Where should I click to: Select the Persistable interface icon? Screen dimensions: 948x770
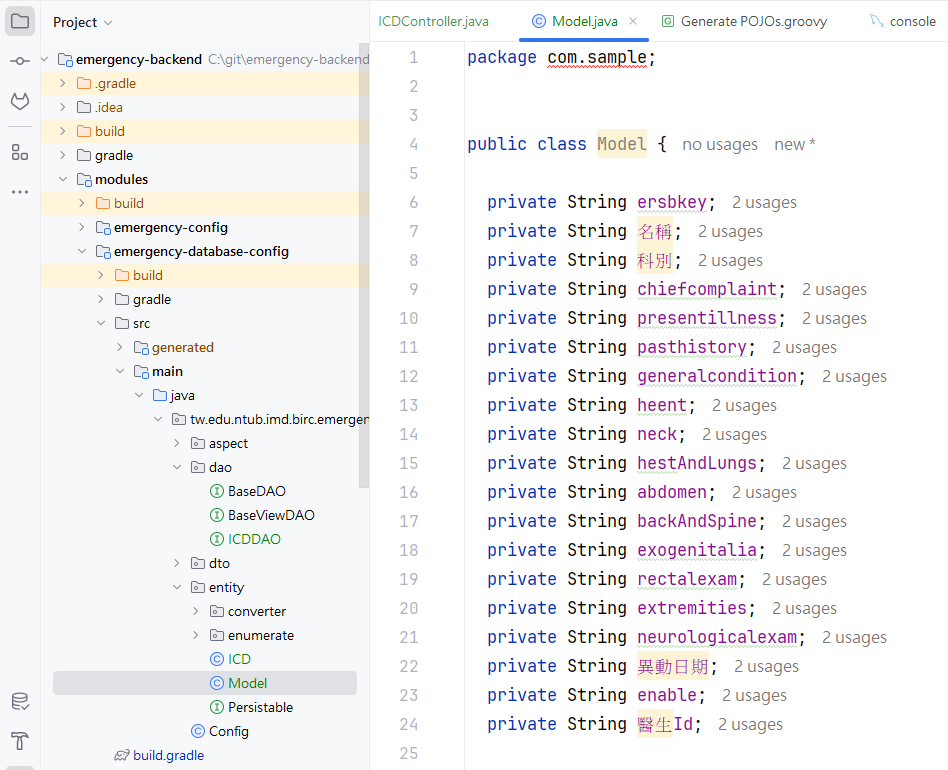[x=216, y=707]
